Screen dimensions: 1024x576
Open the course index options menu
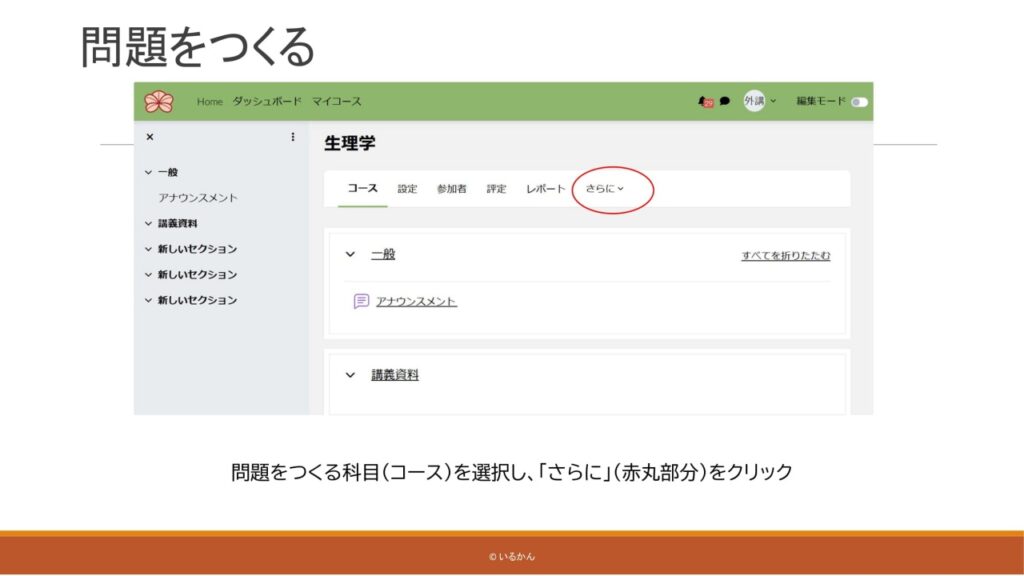293,137
